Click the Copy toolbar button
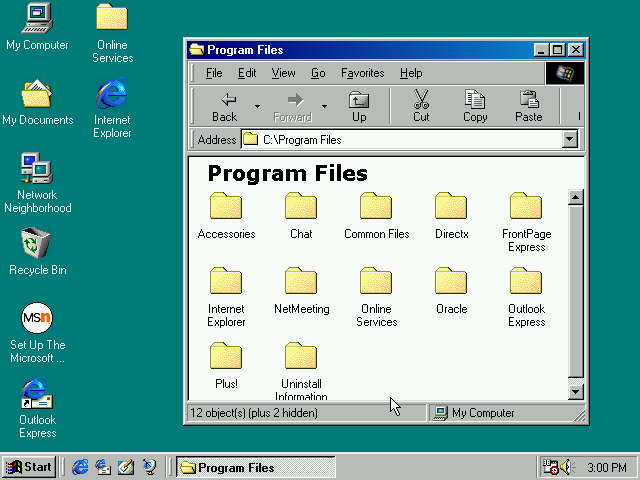The width and height of the screenshot is (640, 480). (475, 107)
